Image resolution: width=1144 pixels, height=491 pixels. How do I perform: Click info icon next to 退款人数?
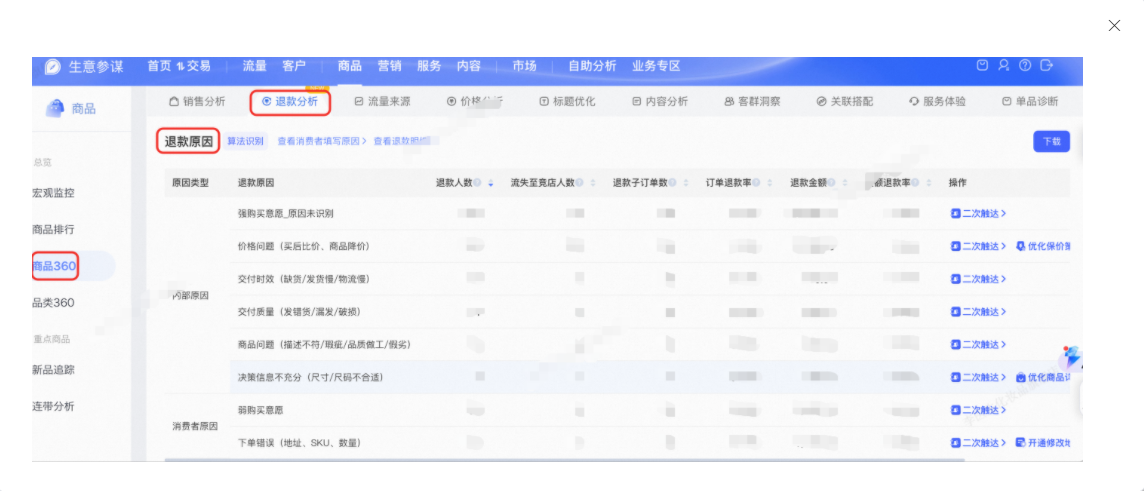(x=476, y=183)
